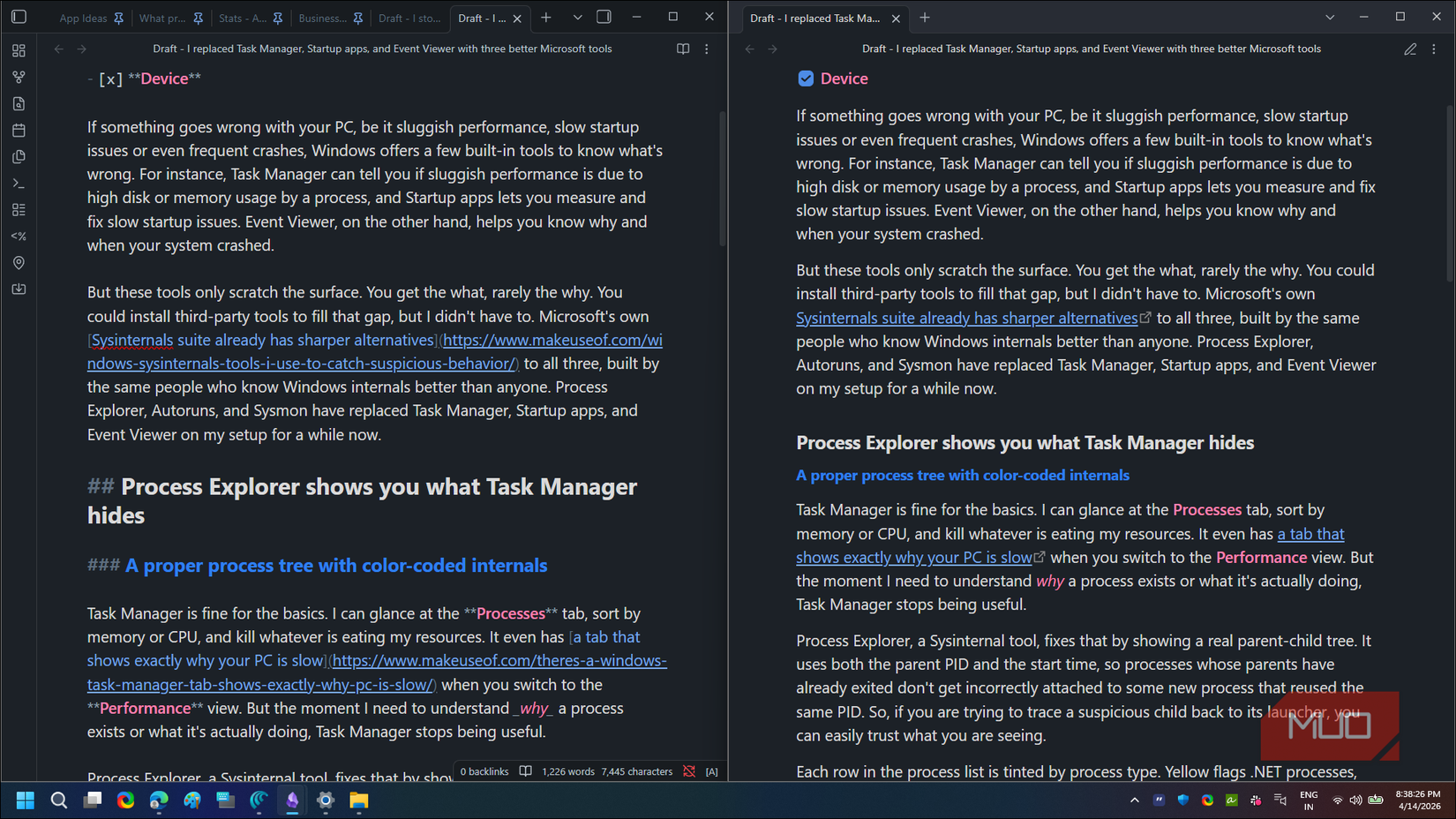Navigate back in left pane
The image size is (1456, 819).
(x=58, y=49)
